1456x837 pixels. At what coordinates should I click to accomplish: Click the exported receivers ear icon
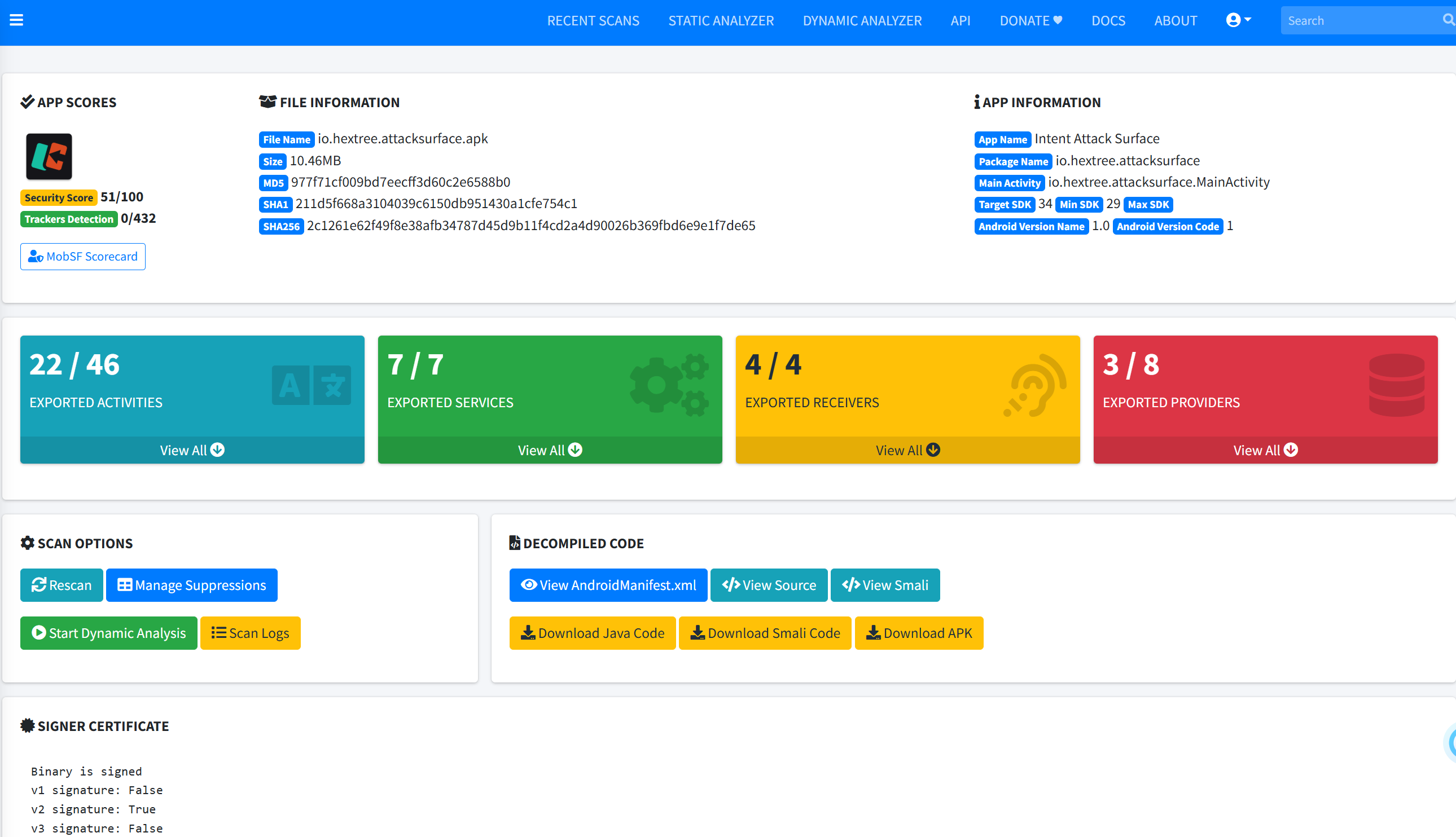pyautogui.click(x=1035, y=385)
